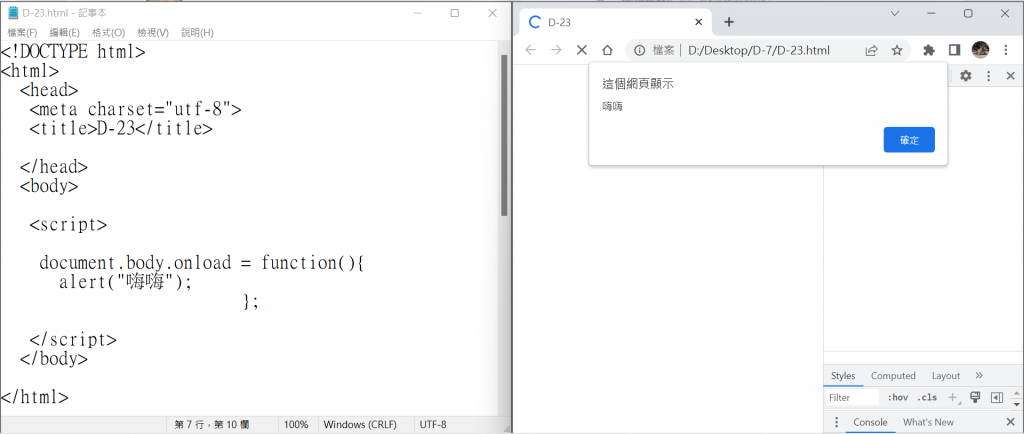Viewport: 1024px width, 434px height.
Task: Click the Styles Filter input field
Action: (853, 397)
